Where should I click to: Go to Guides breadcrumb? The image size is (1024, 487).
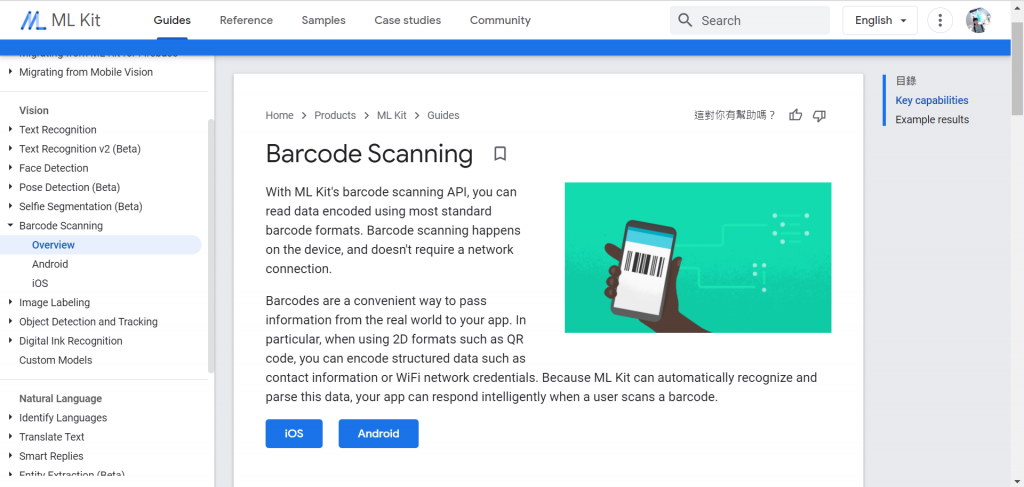443,116
